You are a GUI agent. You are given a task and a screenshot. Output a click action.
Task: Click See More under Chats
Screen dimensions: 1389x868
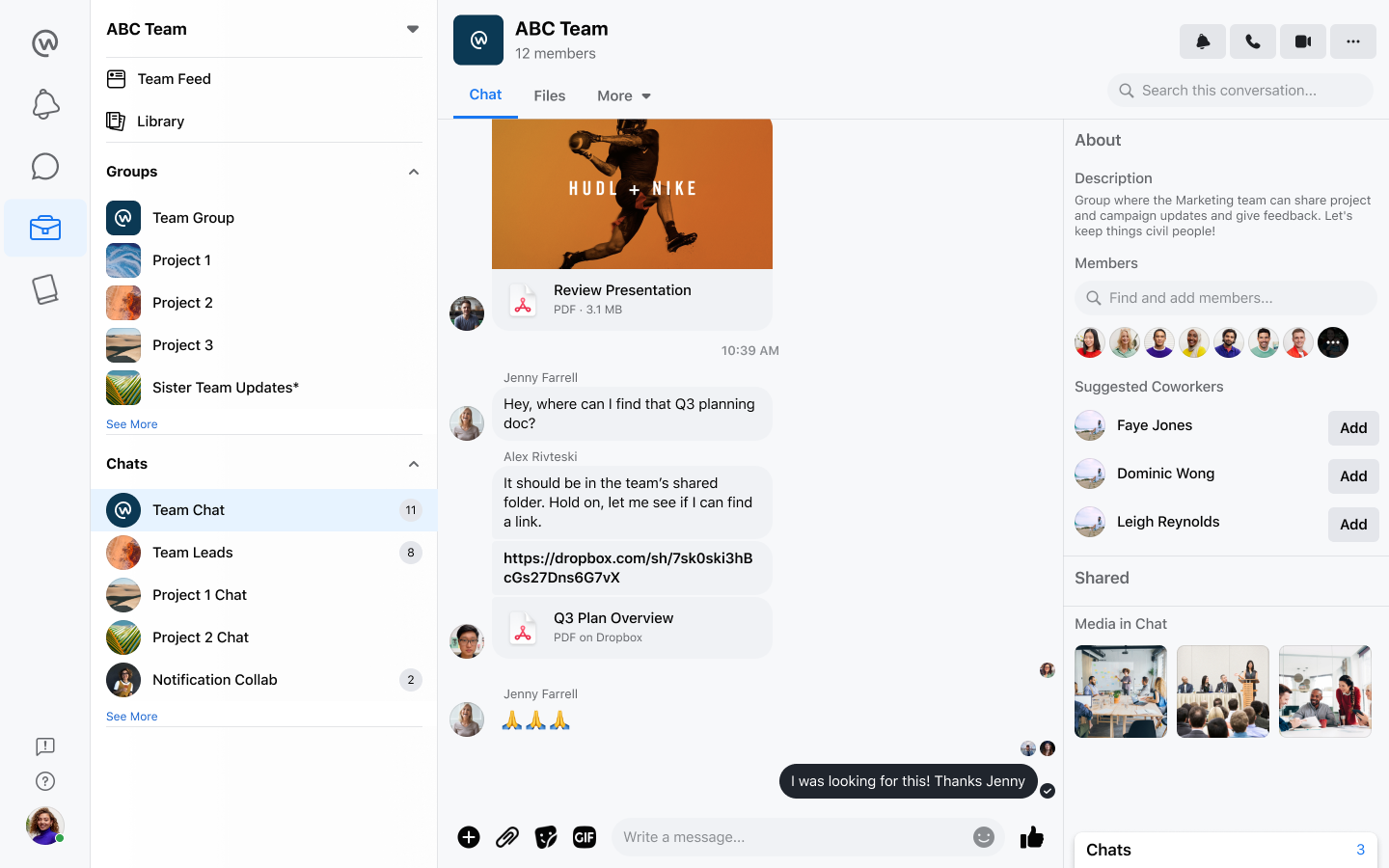[x=131, y=717]
